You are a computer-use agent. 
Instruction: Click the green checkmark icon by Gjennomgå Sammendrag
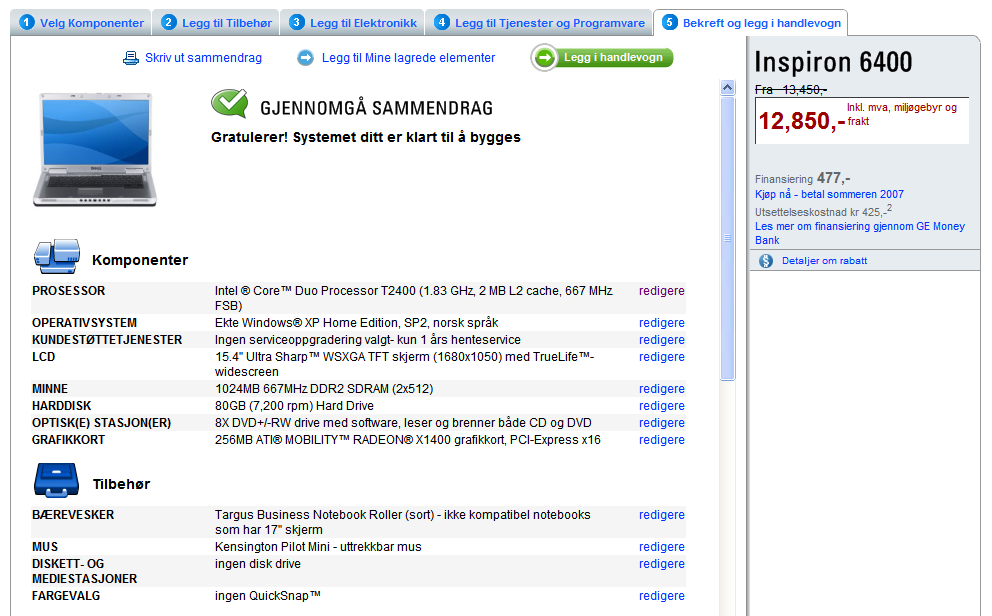point(229,103)
